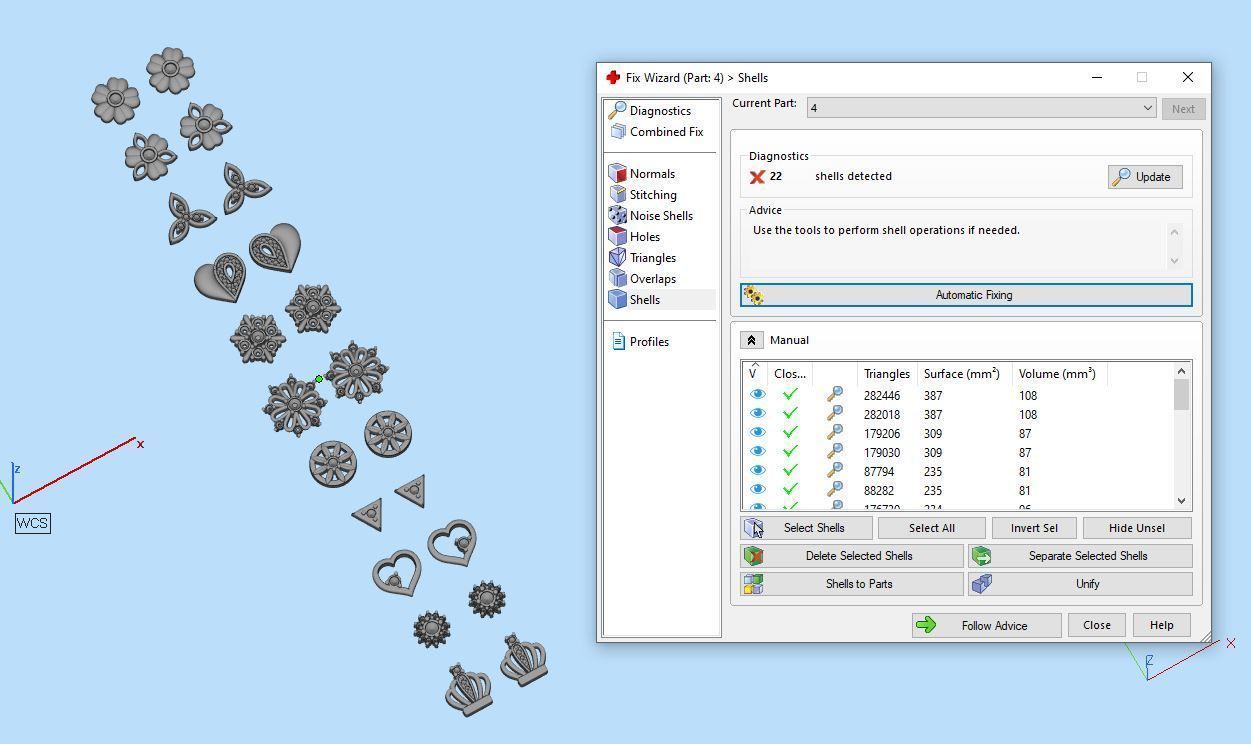Screen dimensions: 1251x744
Task: Activate the Select Shells tool
Action: [807, 528]
